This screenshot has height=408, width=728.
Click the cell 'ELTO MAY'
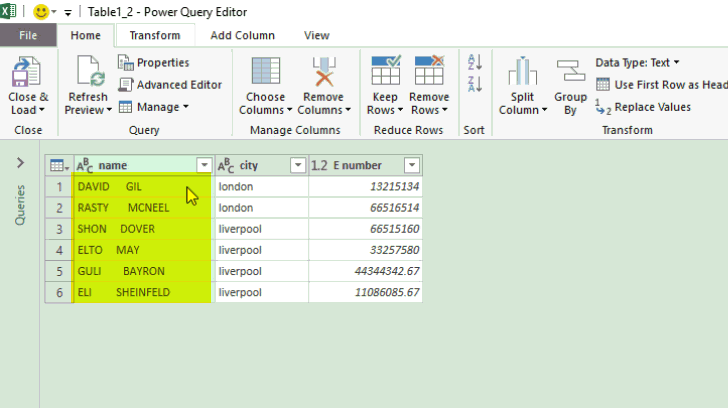[x=144, y=250]
